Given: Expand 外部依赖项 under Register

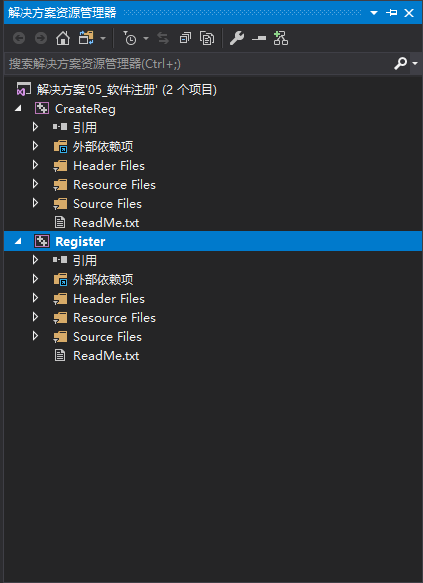Looking at the screenshot, I should click(x=35, y=279).
